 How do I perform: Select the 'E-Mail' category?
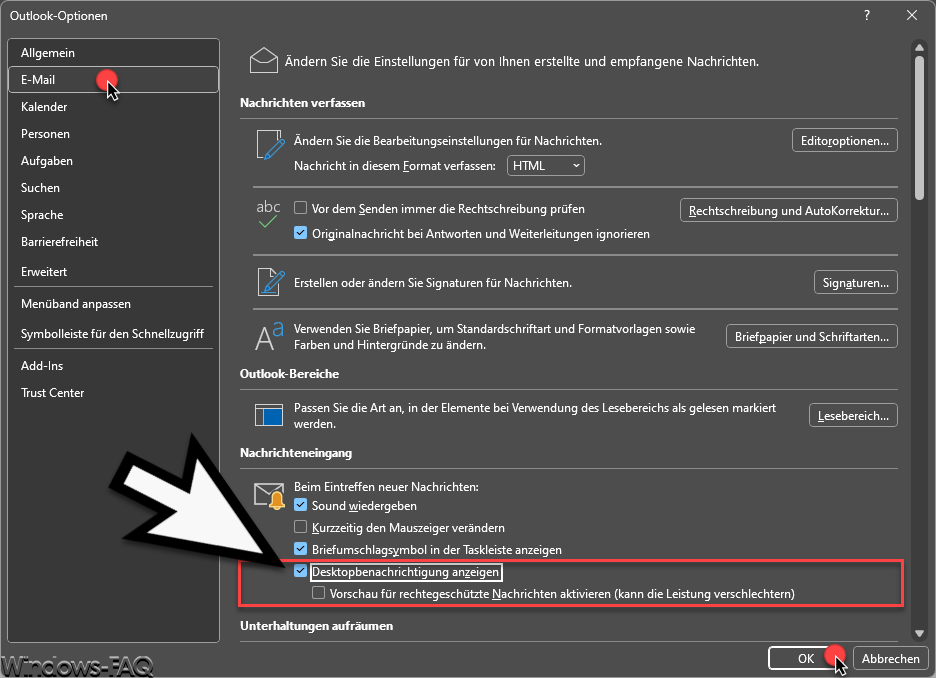(113, 79)
